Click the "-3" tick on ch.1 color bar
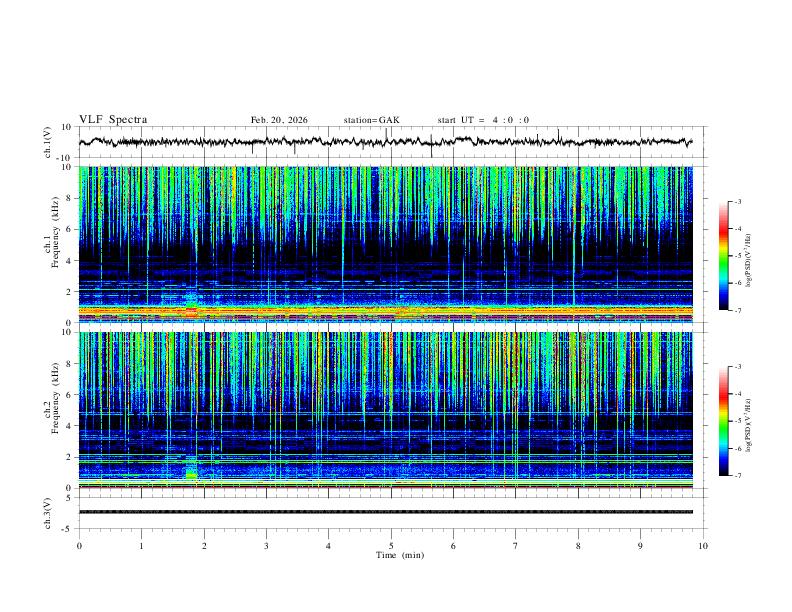 pos(737,201)
